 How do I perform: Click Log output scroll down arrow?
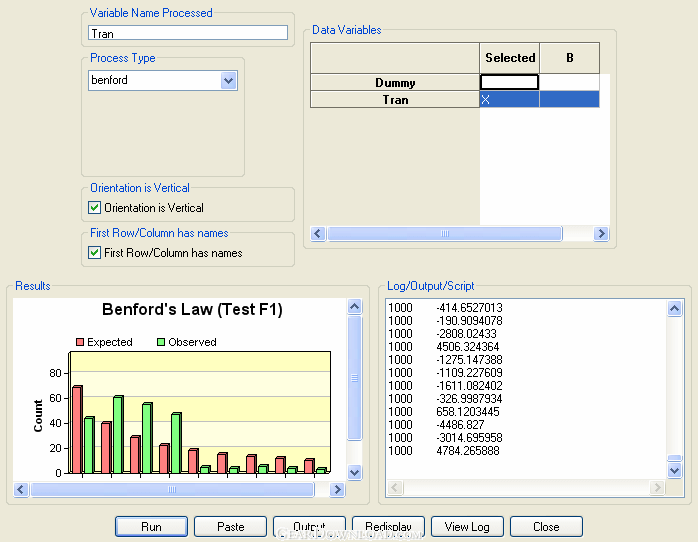click(674, 470)
